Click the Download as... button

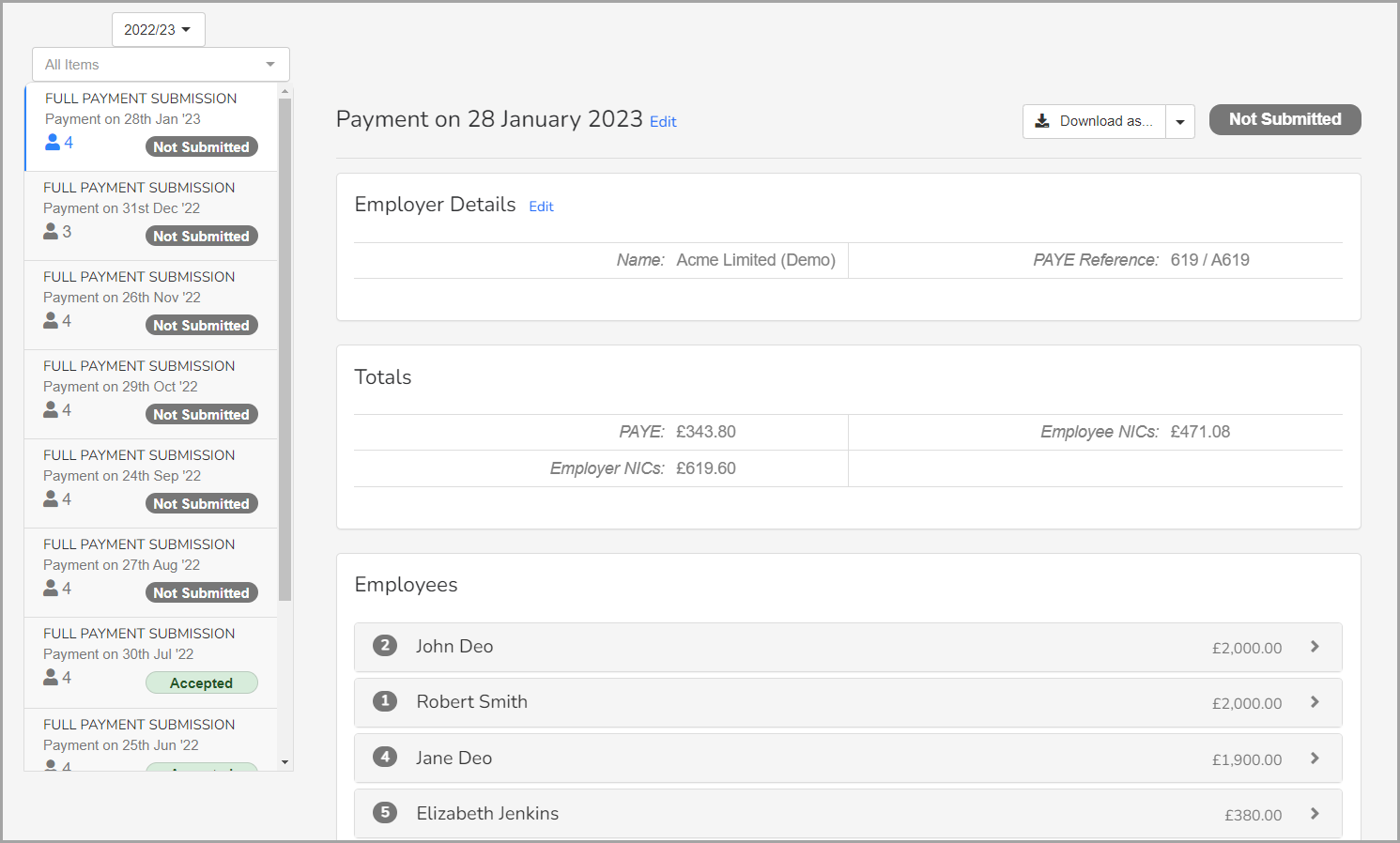[x=1095, y=121]
